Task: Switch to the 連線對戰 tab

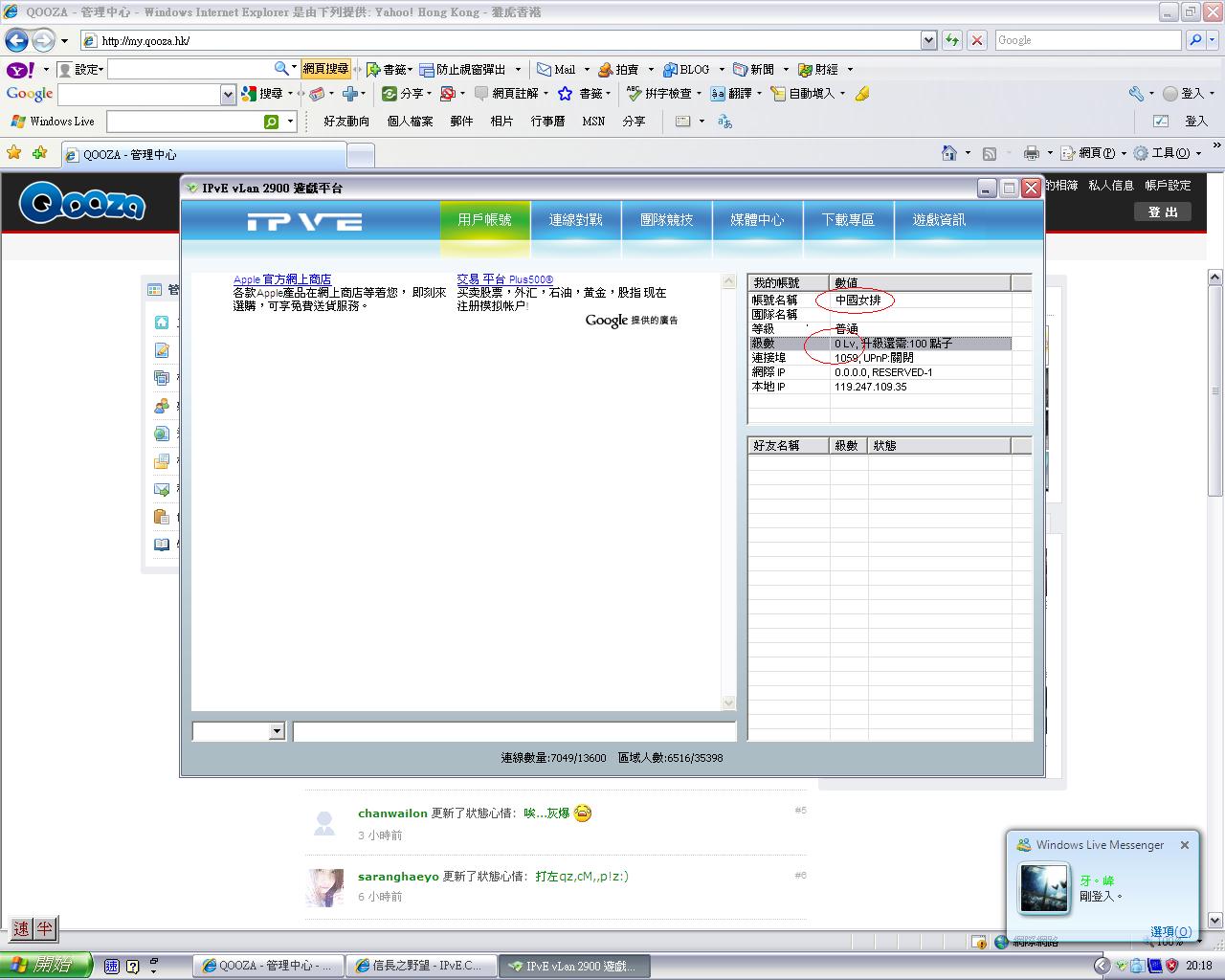Action: tap(575, 220)
